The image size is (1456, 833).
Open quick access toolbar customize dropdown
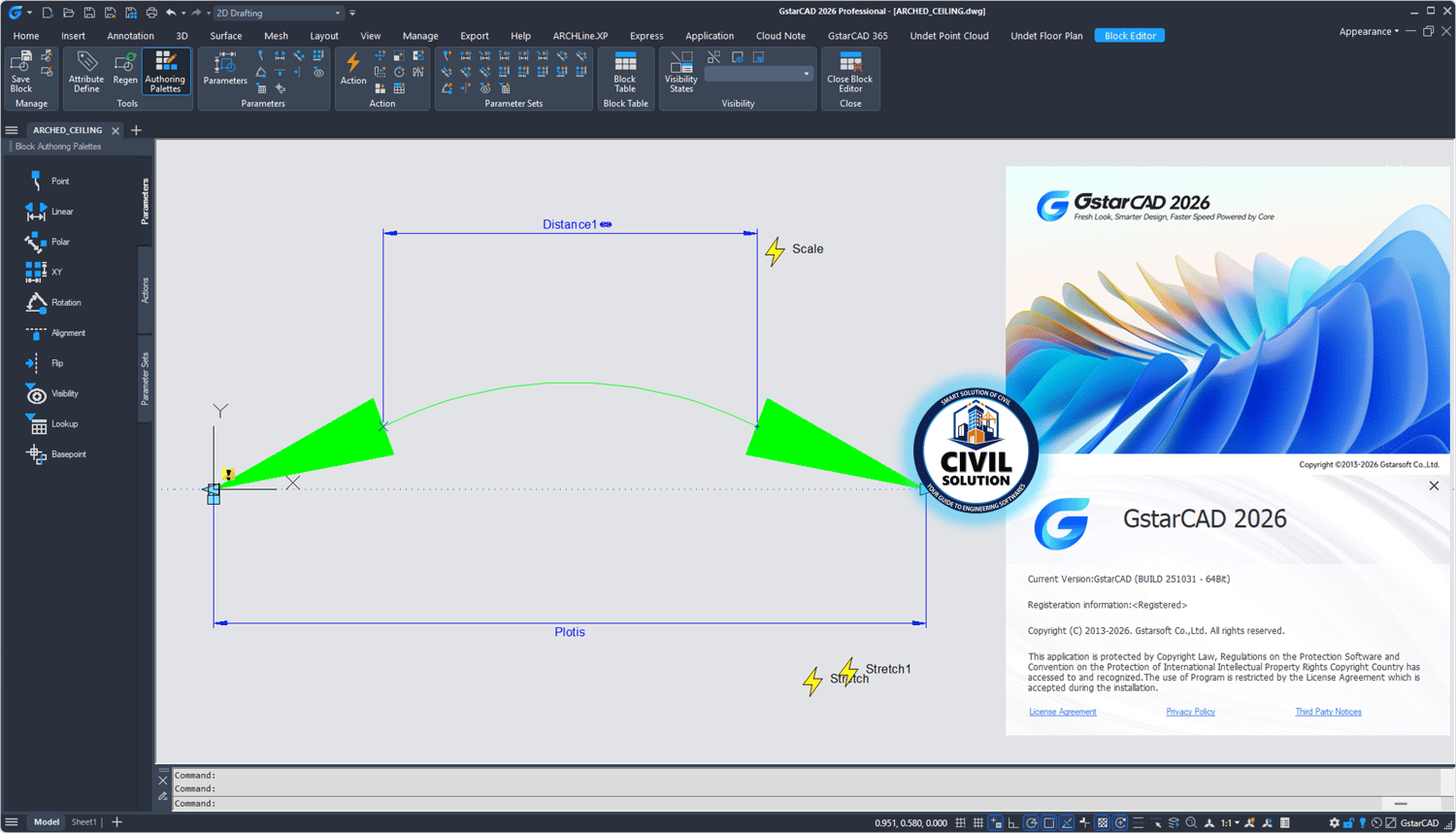[352, 13]
